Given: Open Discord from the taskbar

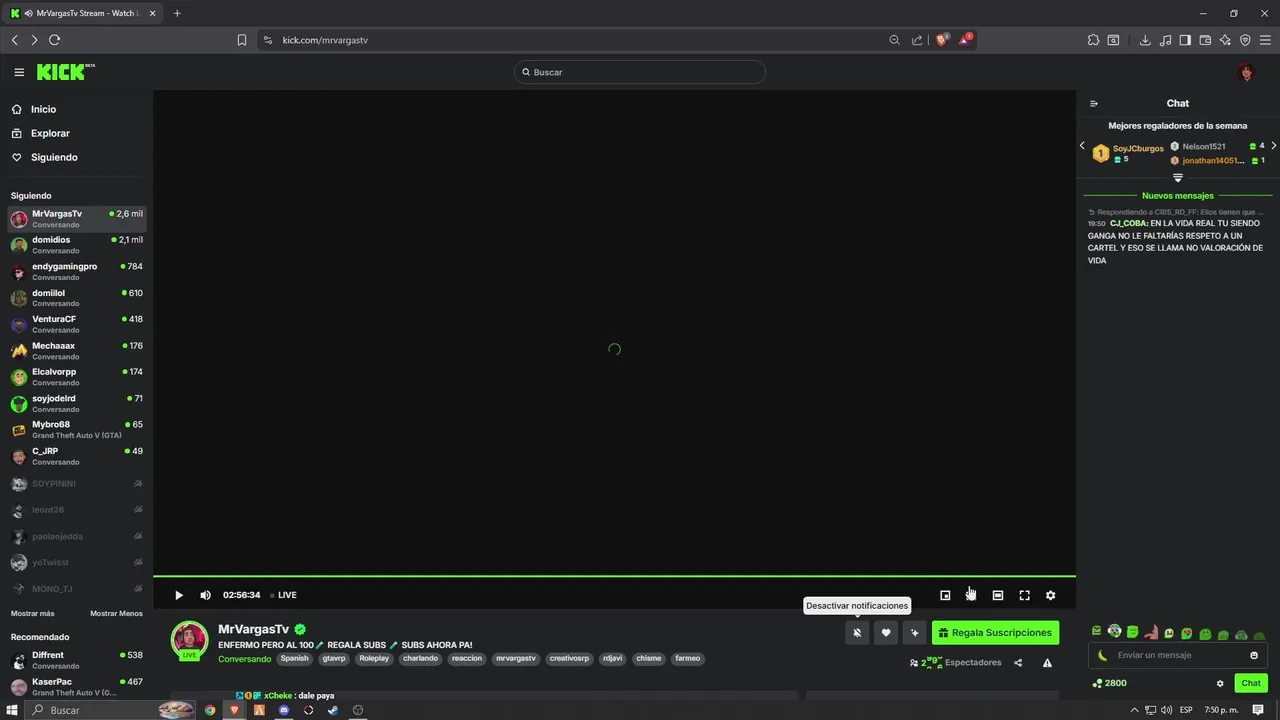Looking at the screenshot, I should coord(284,710).
